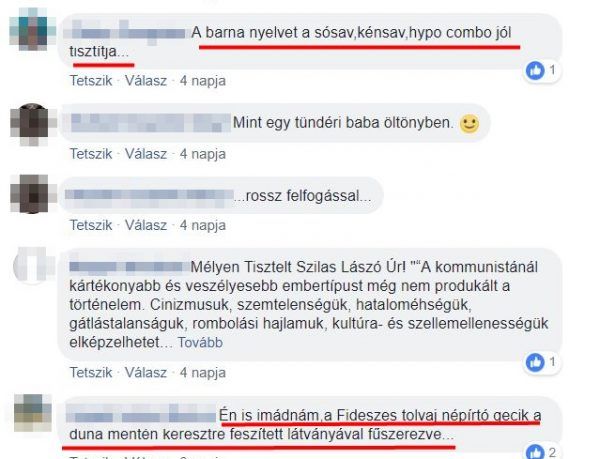Viewport: 600px width, 459px height.
Task: Open blurred author name of rossz felfogással comment
Action: [x=149, y=195]
